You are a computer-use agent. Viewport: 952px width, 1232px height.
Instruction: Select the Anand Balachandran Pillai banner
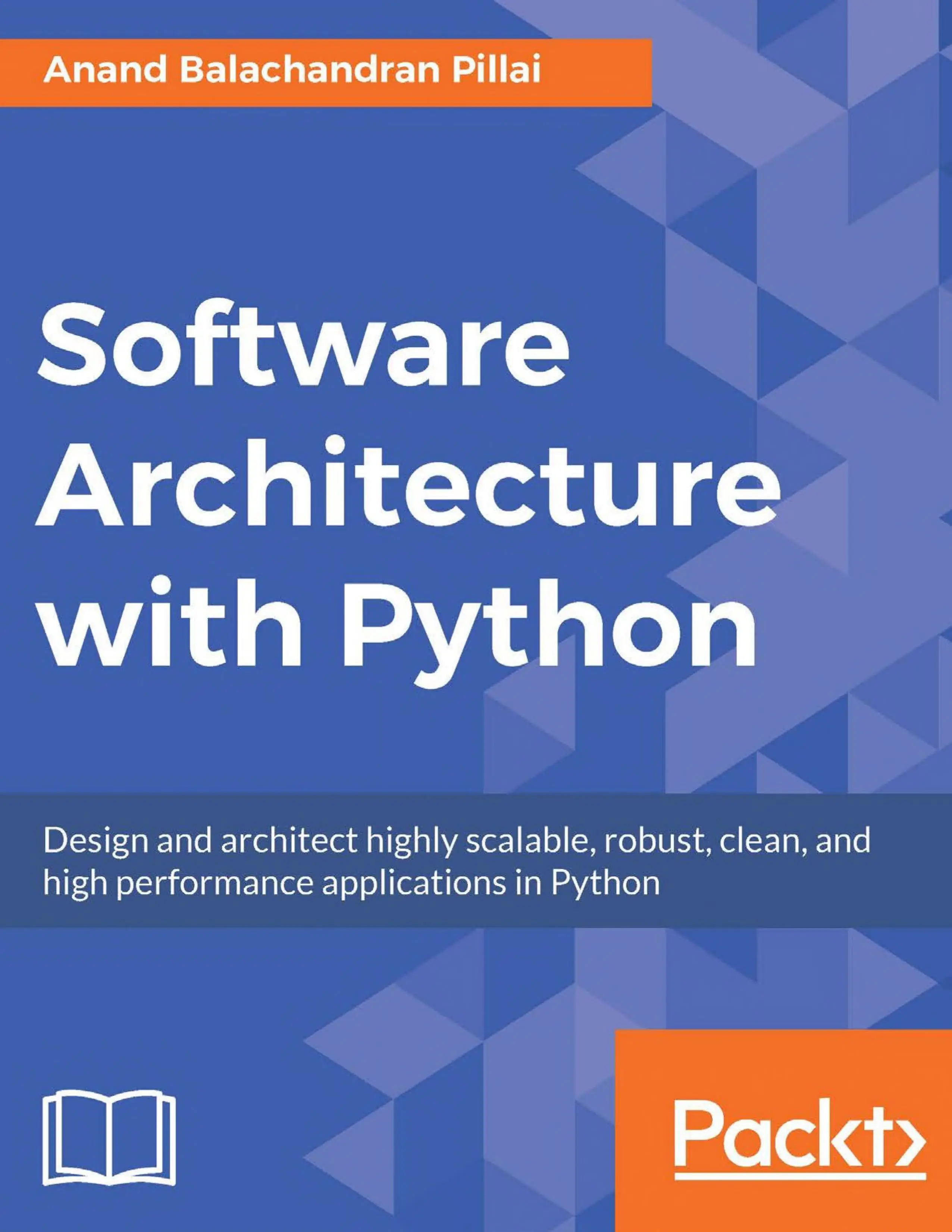294,70
